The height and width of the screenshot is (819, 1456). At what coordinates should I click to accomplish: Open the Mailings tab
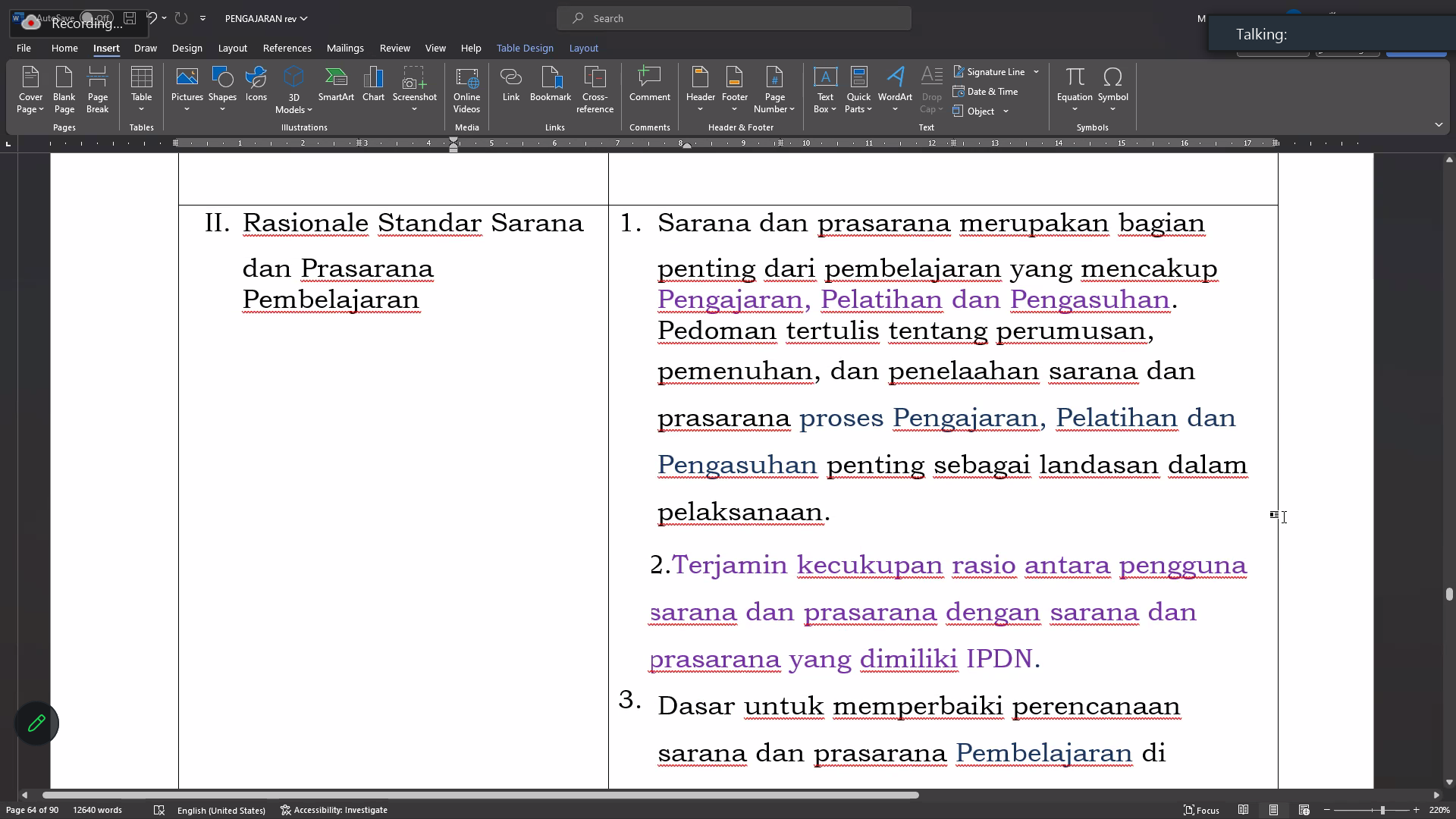345,48
